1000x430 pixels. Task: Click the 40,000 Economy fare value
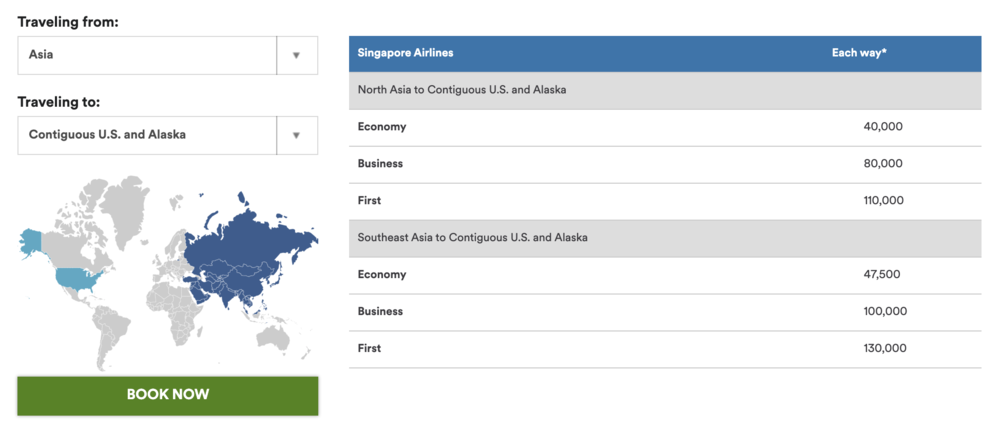pos(883,127)
